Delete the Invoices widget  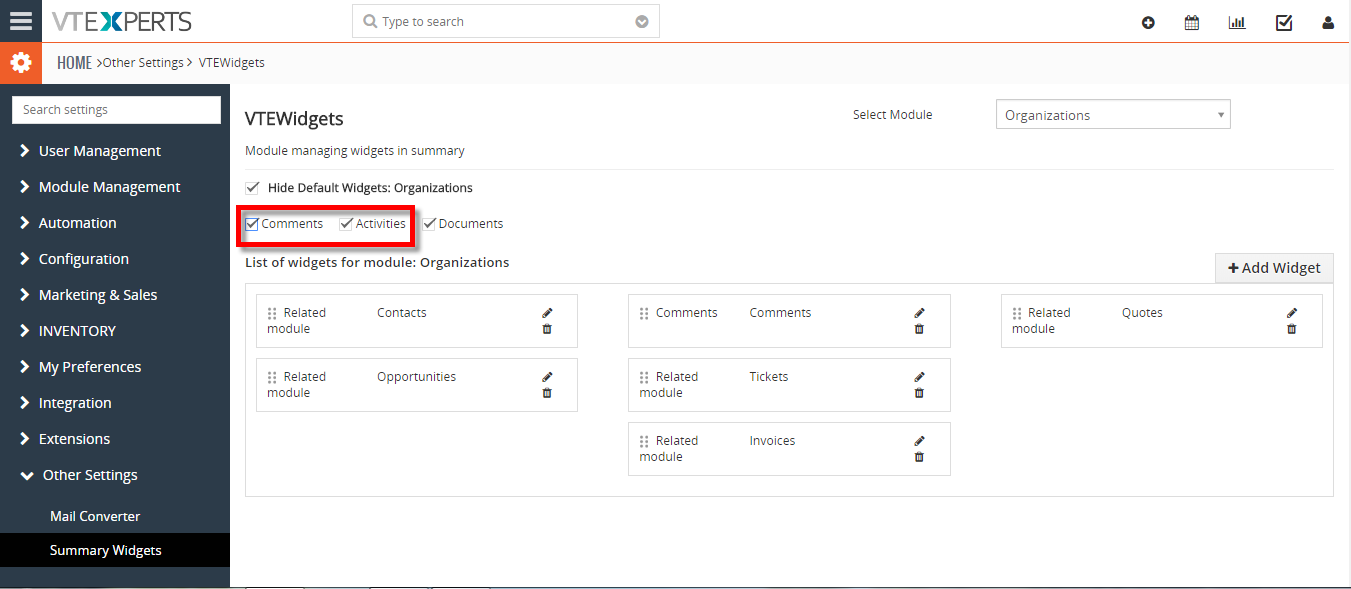tap(919, 457)
